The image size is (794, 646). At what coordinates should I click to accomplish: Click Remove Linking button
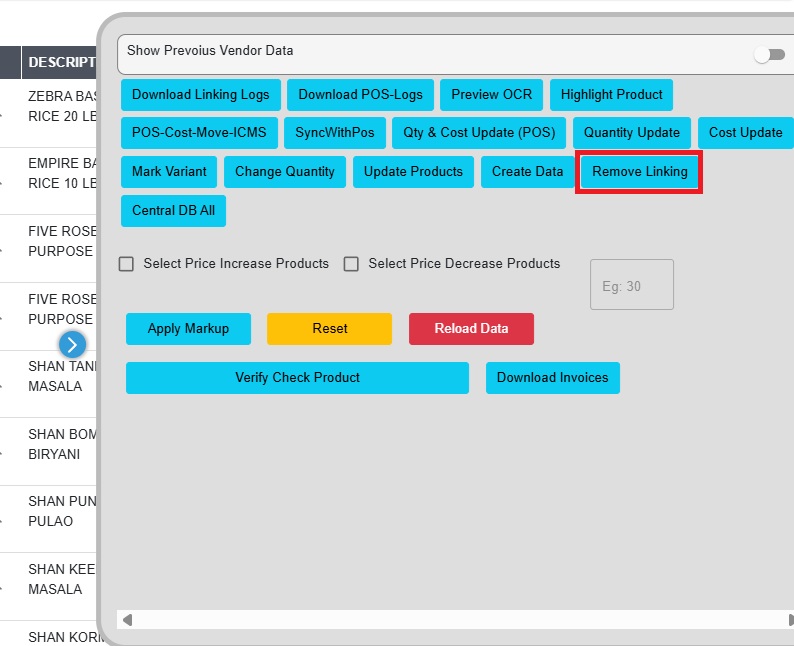click(x=640, y=172)
